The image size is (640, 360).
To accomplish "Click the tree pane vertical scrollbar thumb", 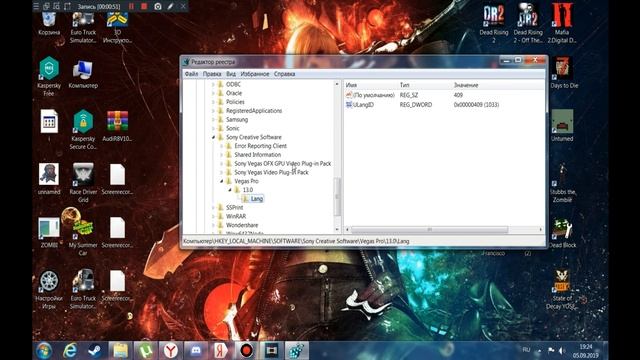I will [337, 197].
